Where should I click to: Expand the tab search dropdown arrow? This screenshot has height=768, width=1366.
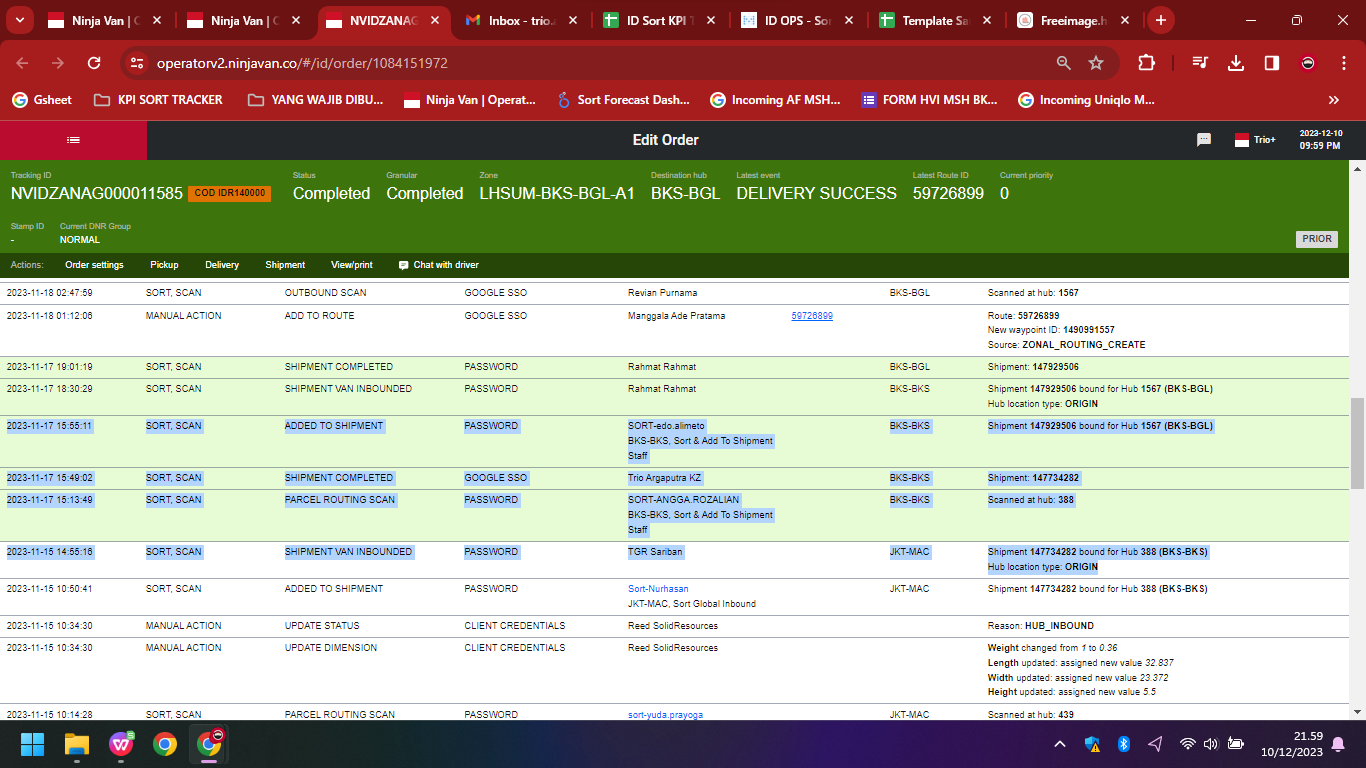point(21,20)
